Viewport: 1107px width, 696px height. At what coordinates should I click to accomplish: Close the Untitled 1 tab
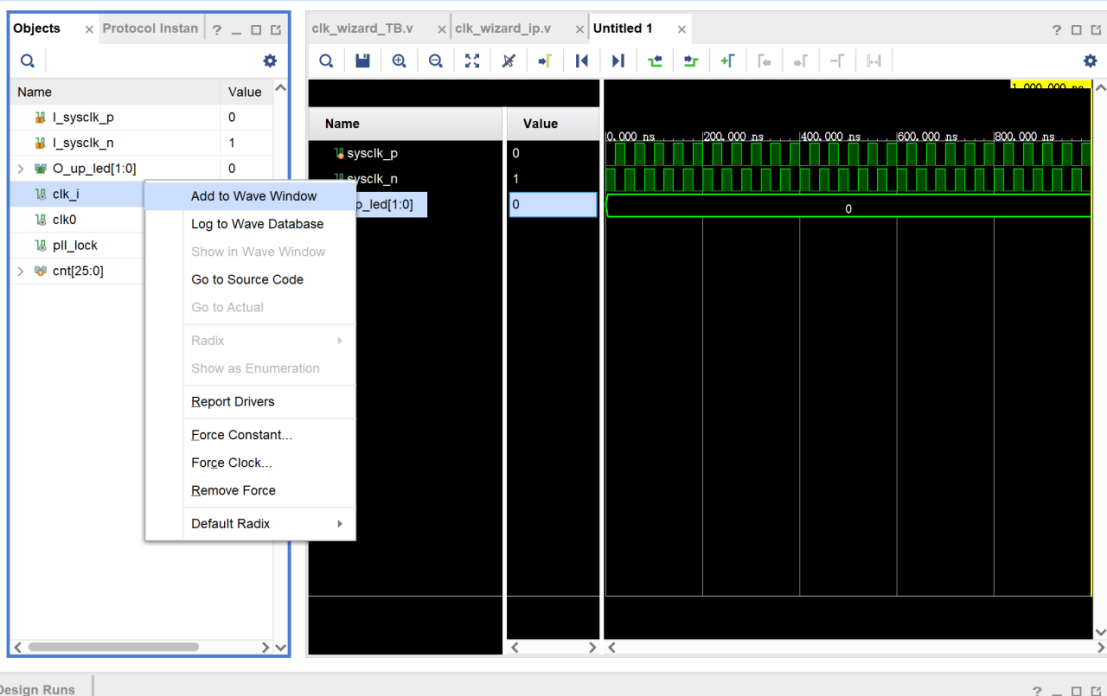[681, 30]
